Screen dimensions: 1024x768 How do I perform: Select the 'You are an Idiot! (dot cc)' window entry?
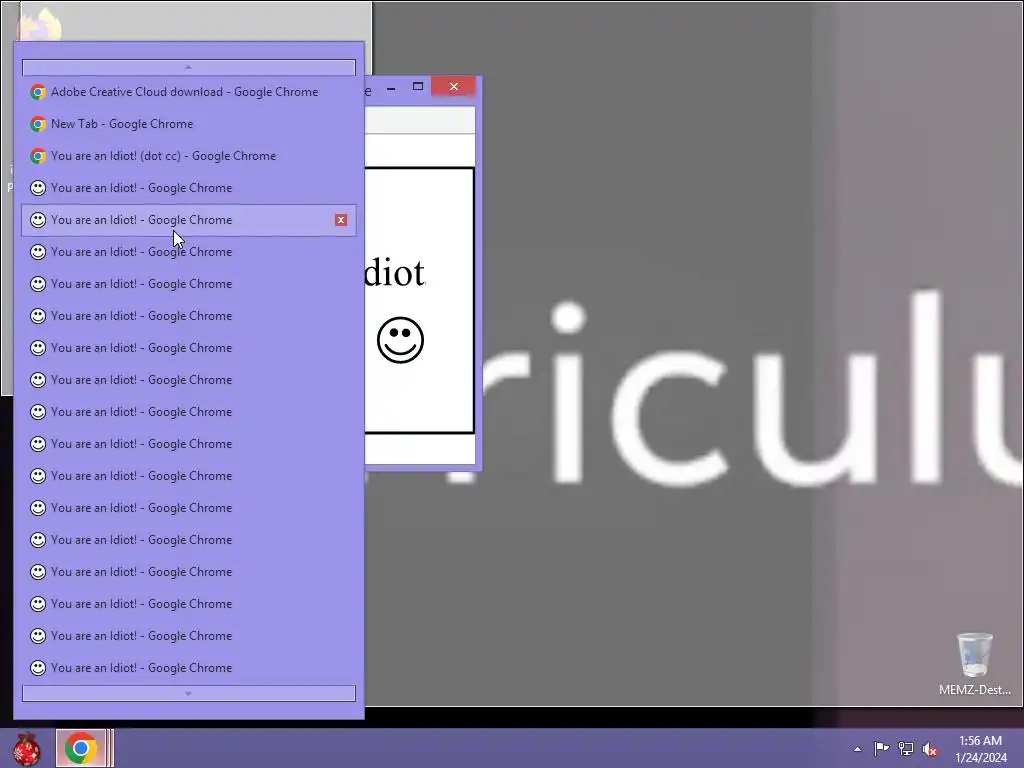click(x=189, y=156)
